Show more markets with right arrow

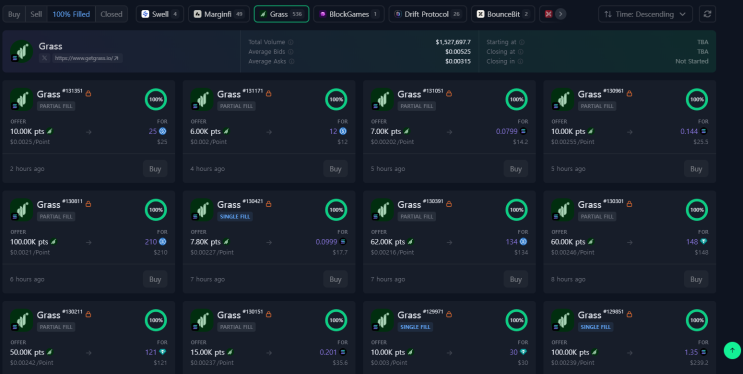(x=560, y=14)
